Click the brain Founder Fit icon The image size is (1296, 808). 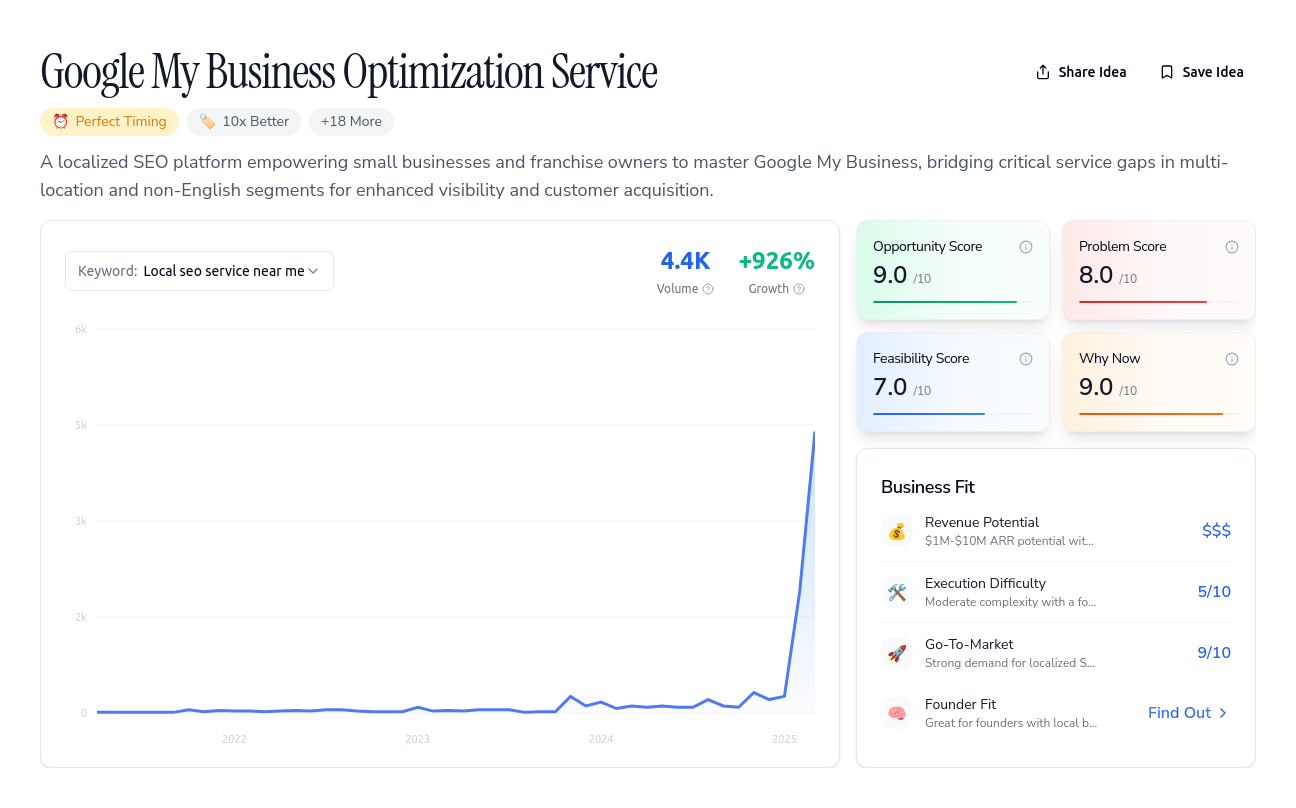897,713
